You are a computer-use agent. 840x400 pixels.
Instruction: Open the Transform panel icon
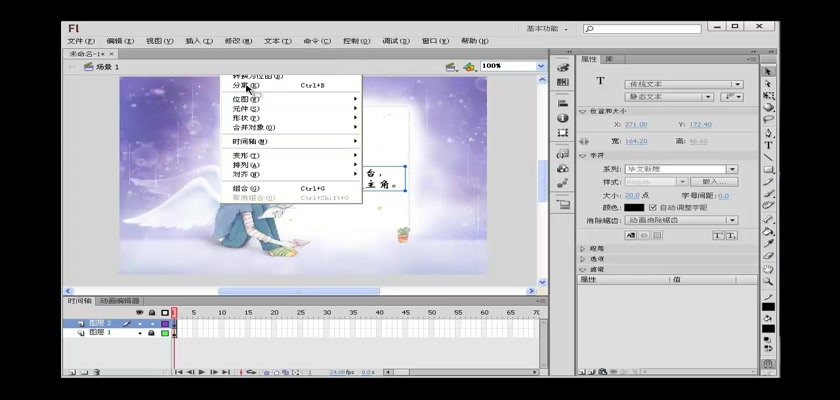click(x=562, y=132)
